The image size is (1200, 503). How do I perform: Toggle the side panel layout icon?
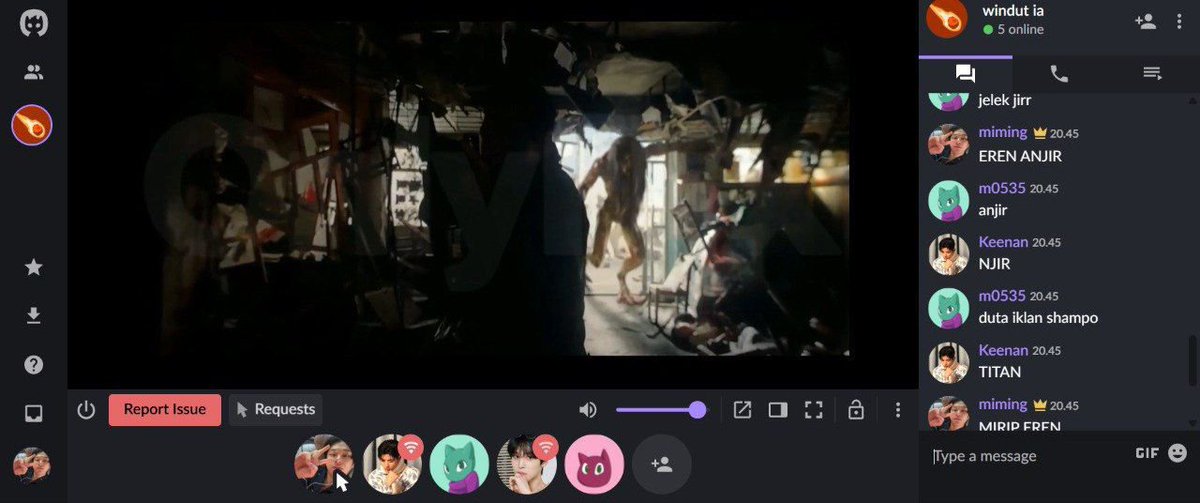click(x=778, y=410)
